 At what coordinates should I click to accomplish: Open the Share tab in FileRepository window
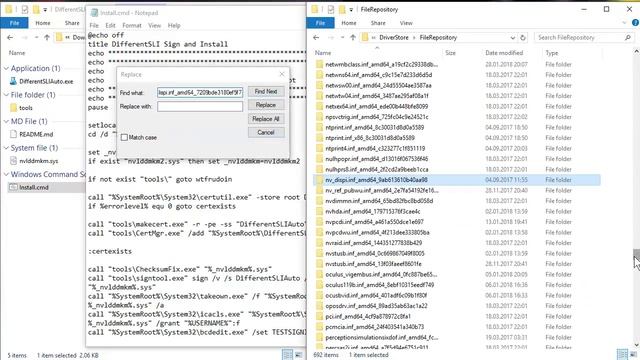[378, 23]
